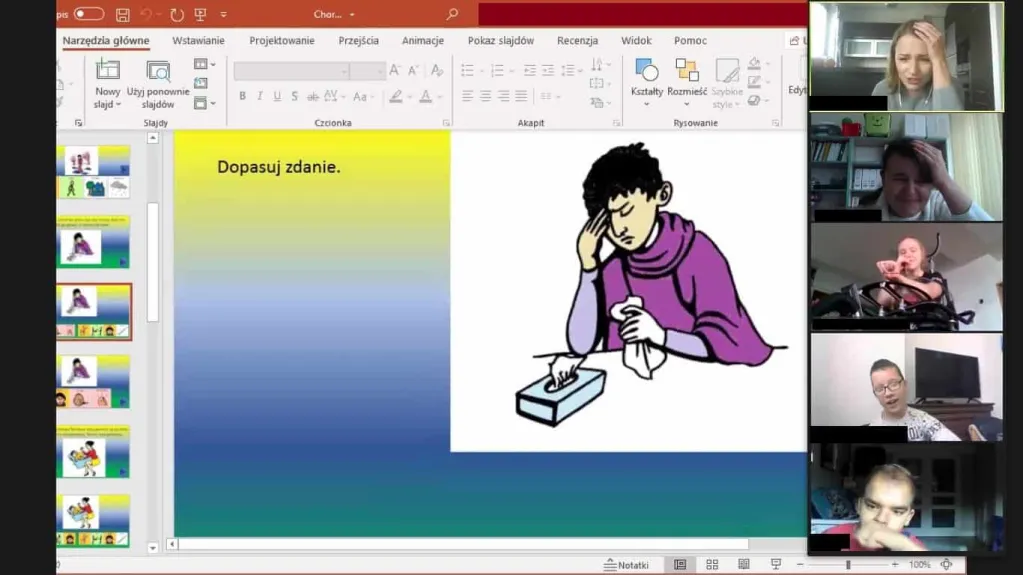This screenshot has height=575, width=1023.
Task: Click Użyj ponownie slajdów button
Action: pos(158,84)
